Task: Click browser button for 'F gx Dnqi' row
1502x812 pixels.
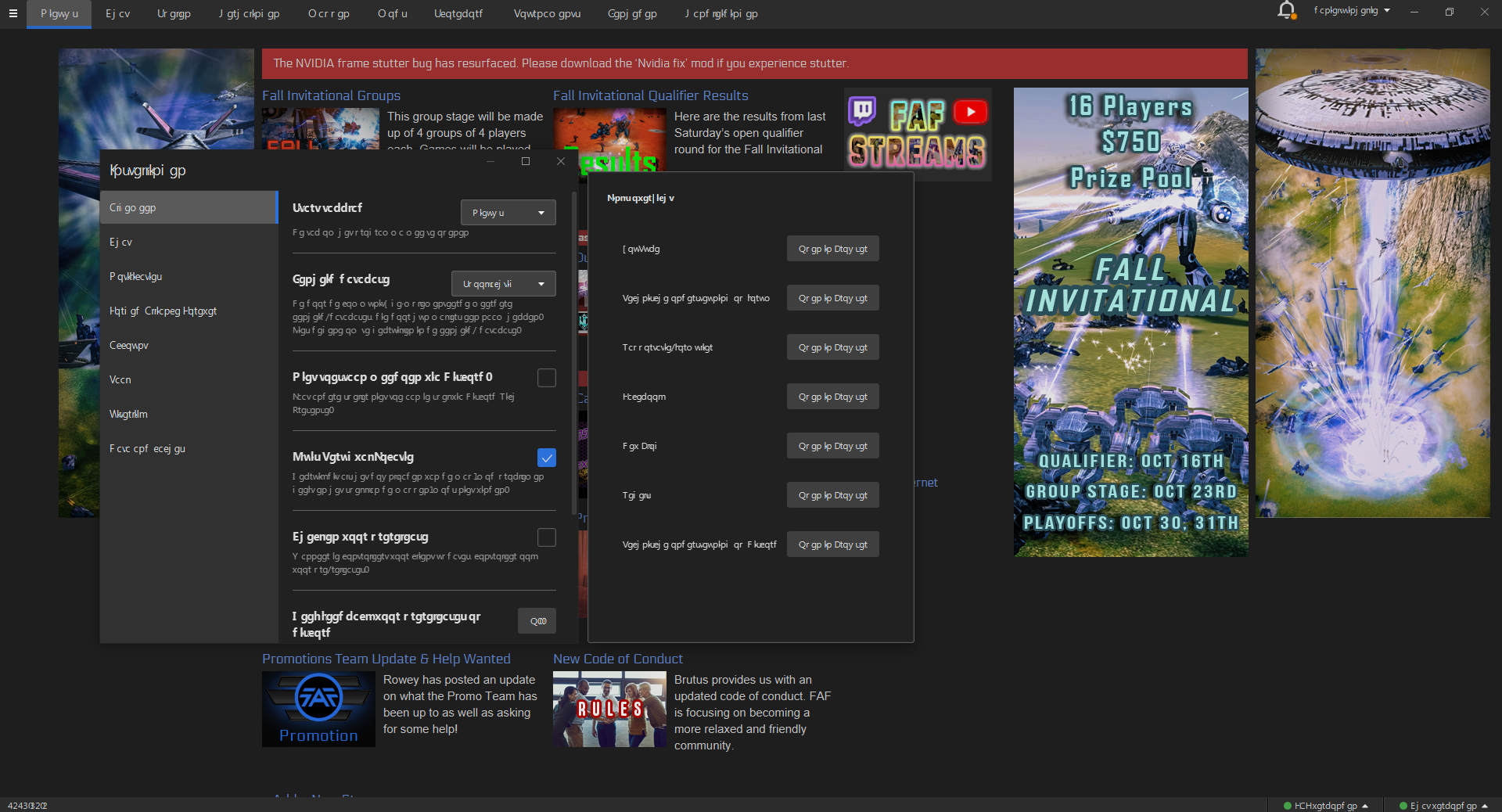Action: click(832, 446)
